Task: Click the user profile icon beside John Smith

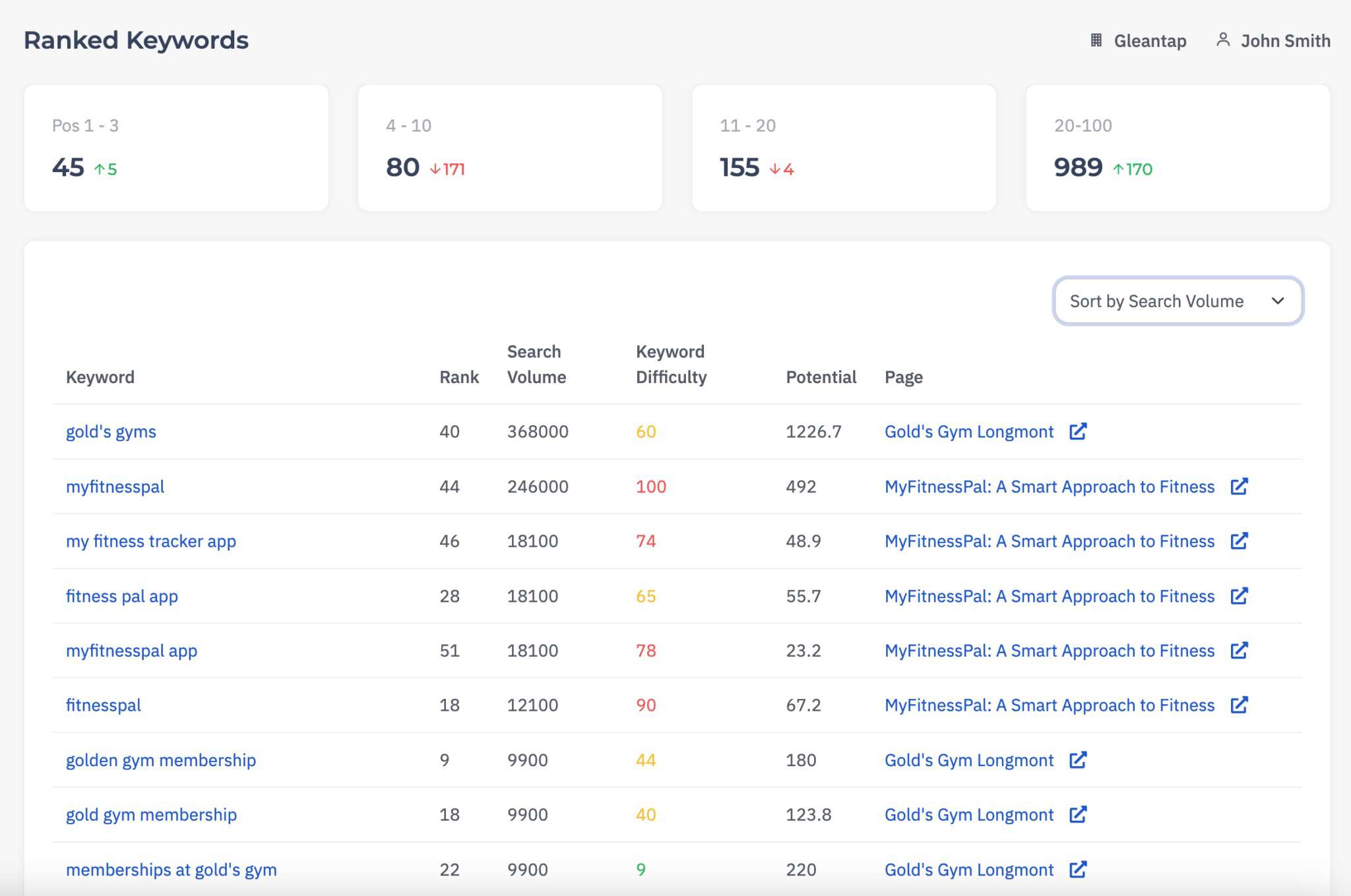Action: click(1222, 40)
